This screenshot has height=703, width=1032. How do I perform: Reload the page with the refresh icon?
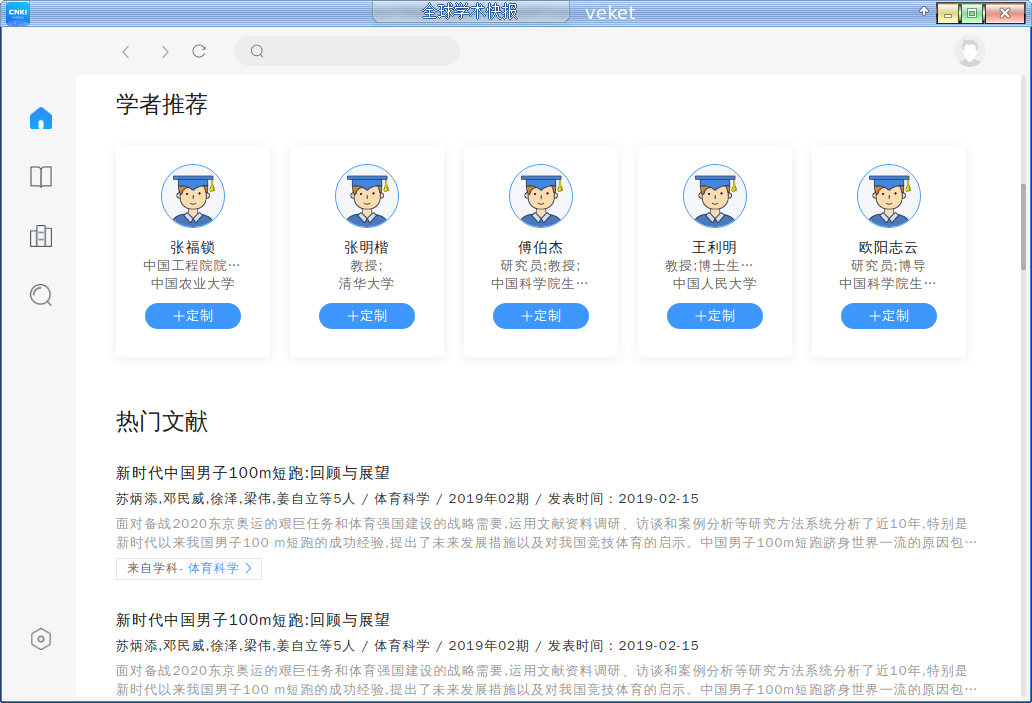[199, 51]
